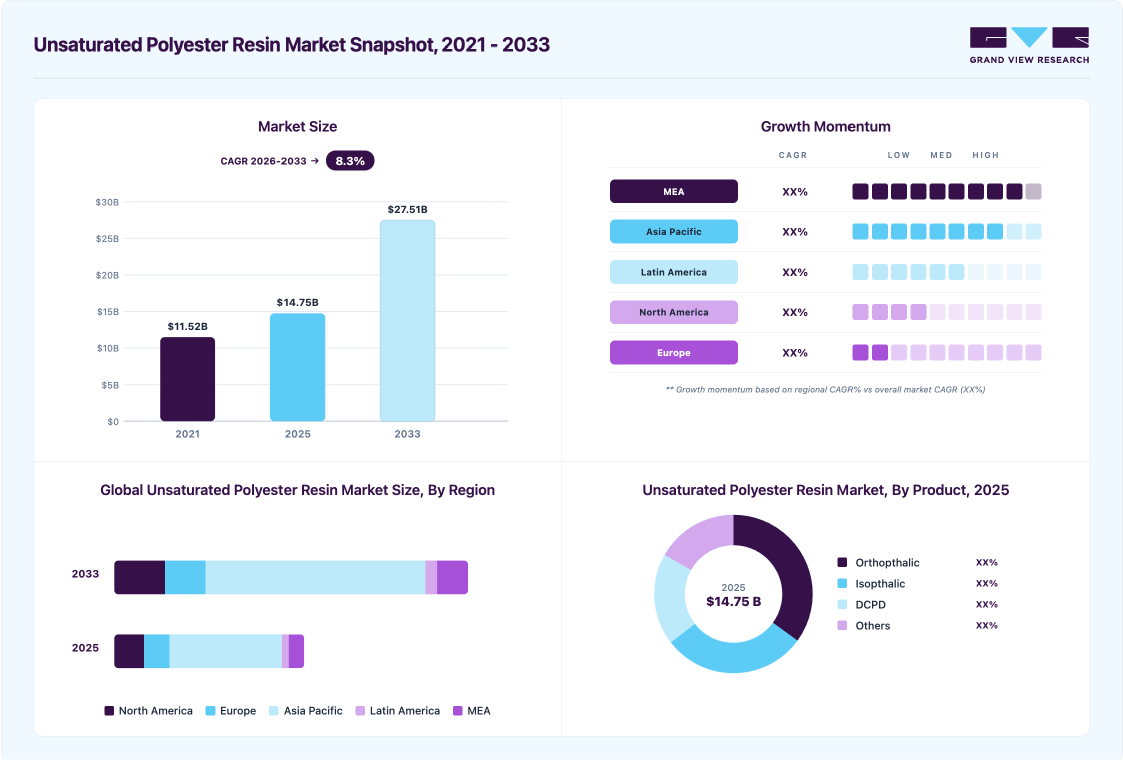
Task: Select the North America region pill
Action: tap(674, 312)
